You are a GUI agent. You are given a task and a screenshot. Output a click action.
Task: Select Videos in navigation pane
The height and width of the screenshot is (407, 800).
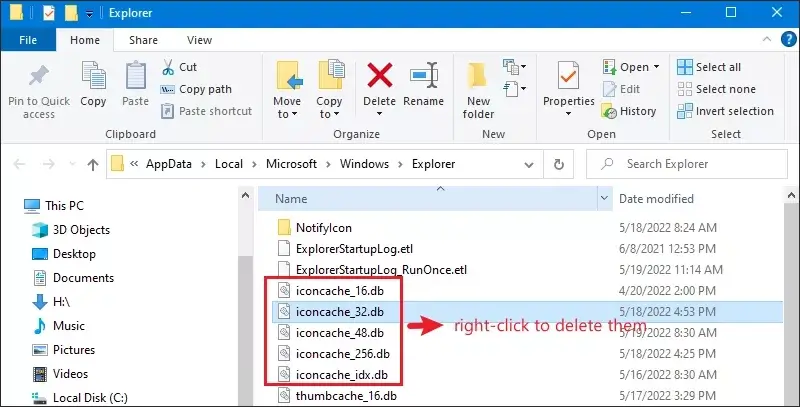tap(60, 374)
